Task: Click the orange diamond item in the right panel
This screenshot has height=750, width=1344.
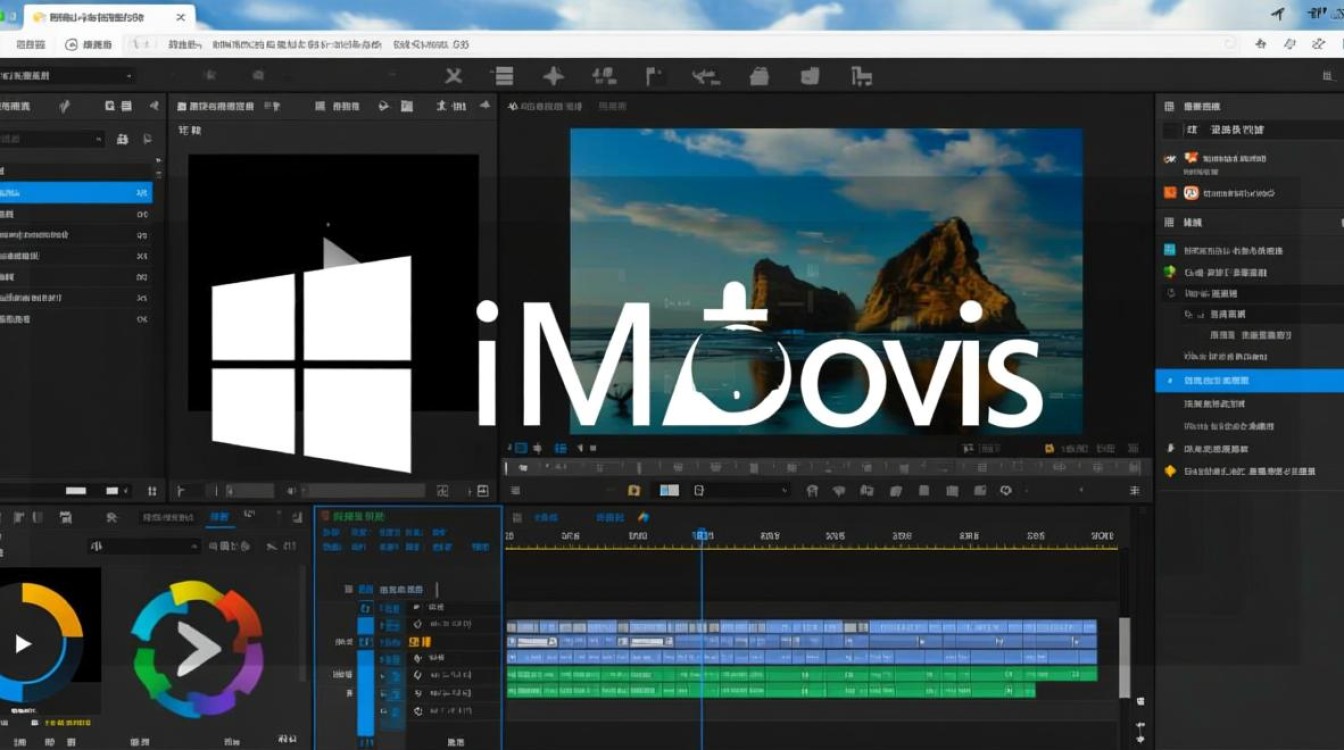Action: 1171,471
